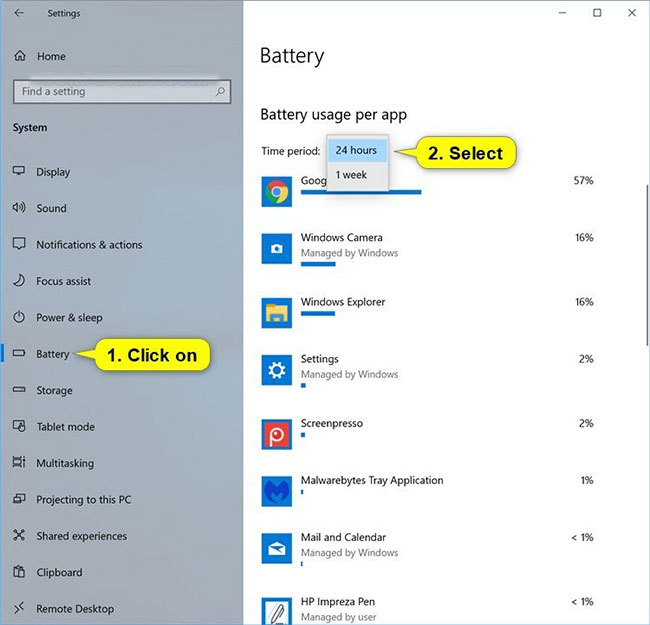This screenshot has height=625, width=650.
Task: Click the Mail and Calendar envelope icon
Action: [276, 548]
